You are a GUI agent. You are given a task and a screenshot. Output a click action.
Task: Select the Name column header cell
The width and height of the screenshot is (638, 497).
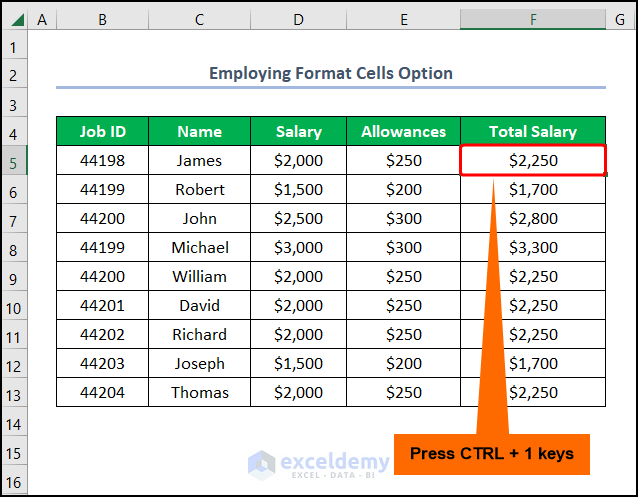[x=199, y=132]
